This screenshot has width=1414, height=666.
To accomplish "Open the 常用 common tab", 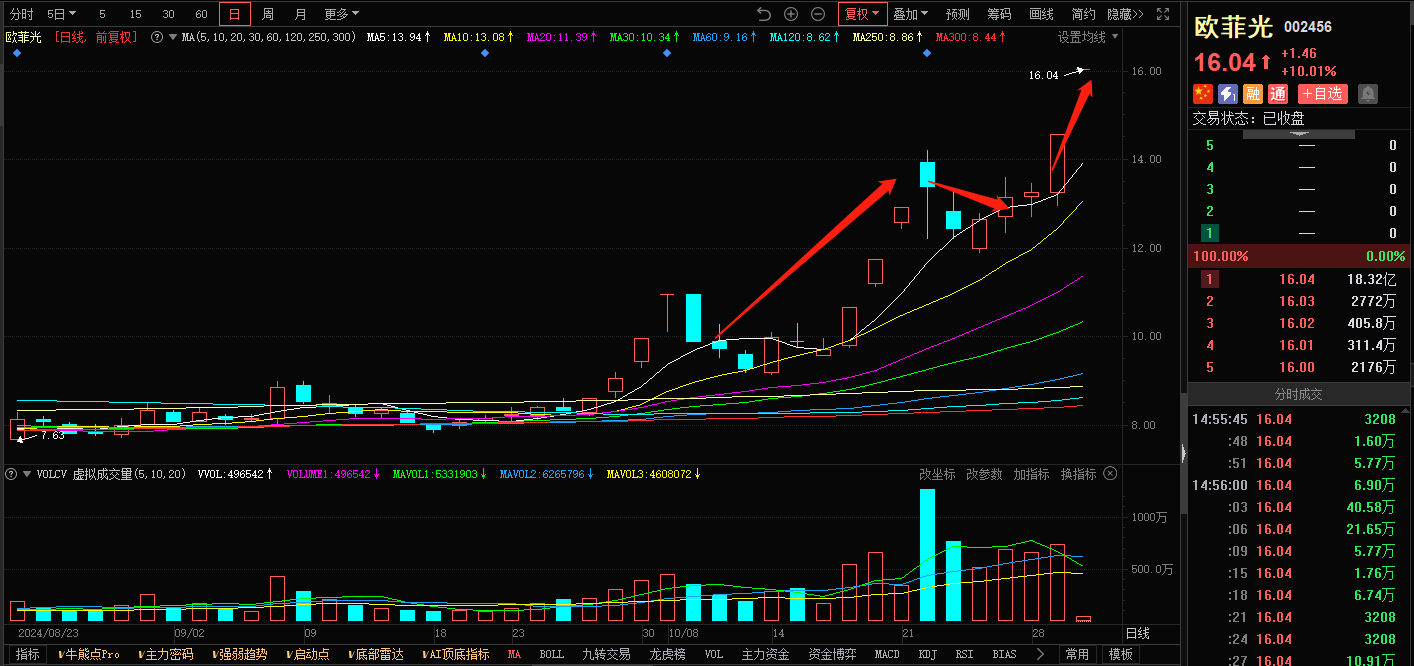I will 1077,654.
